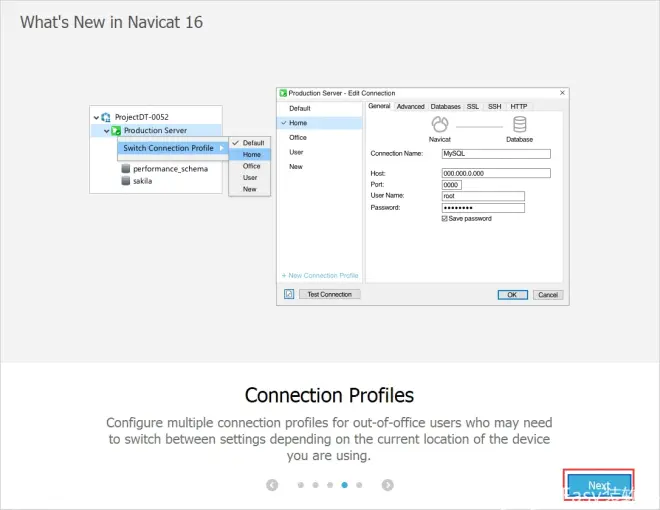Click the Edit Connection title bar icon
This screenshot has height=510, width=660.
(x=283, y=93)
